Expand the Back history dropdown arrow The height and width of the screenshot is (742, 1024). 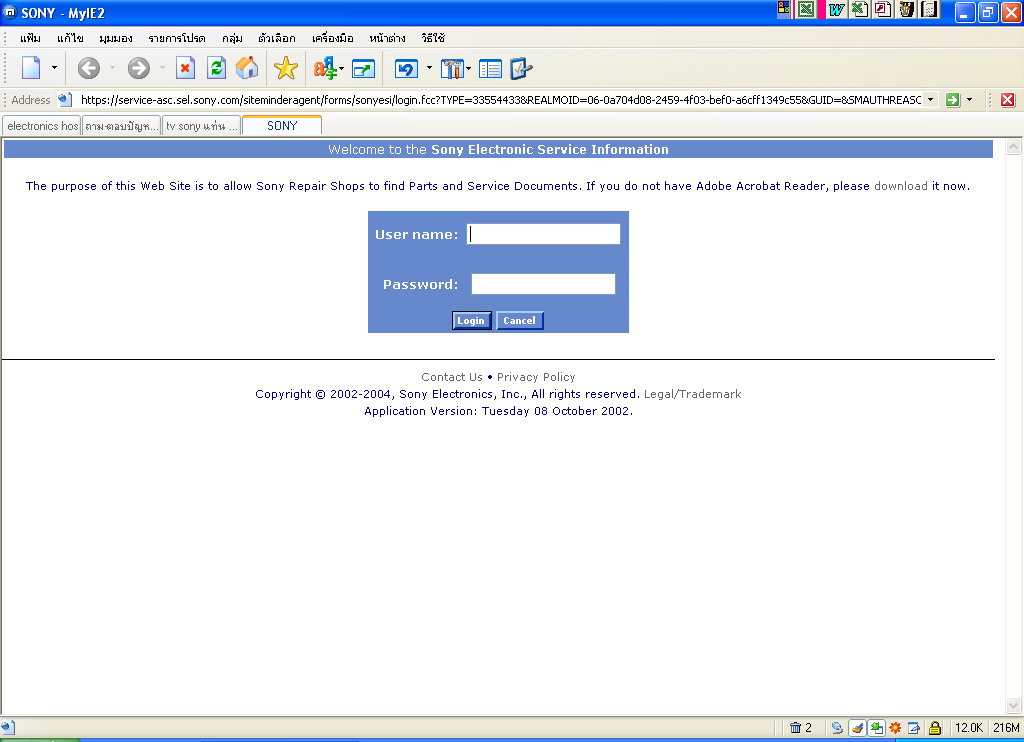pos(112,68)
